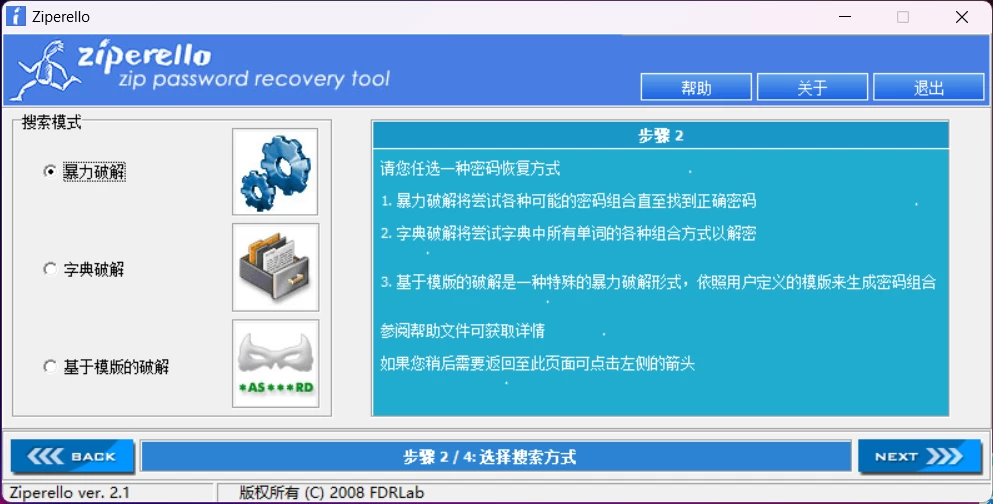Open the 帮助 help button

(696, 87)
